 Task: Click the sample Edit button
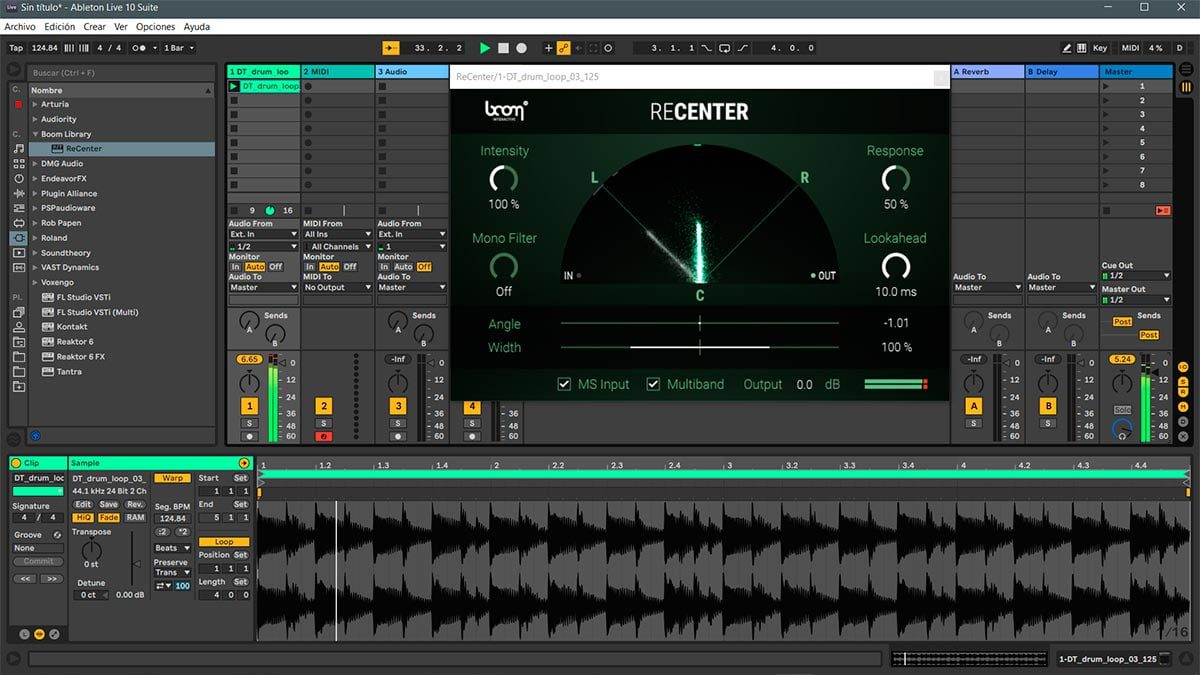(x=83, y=505)
